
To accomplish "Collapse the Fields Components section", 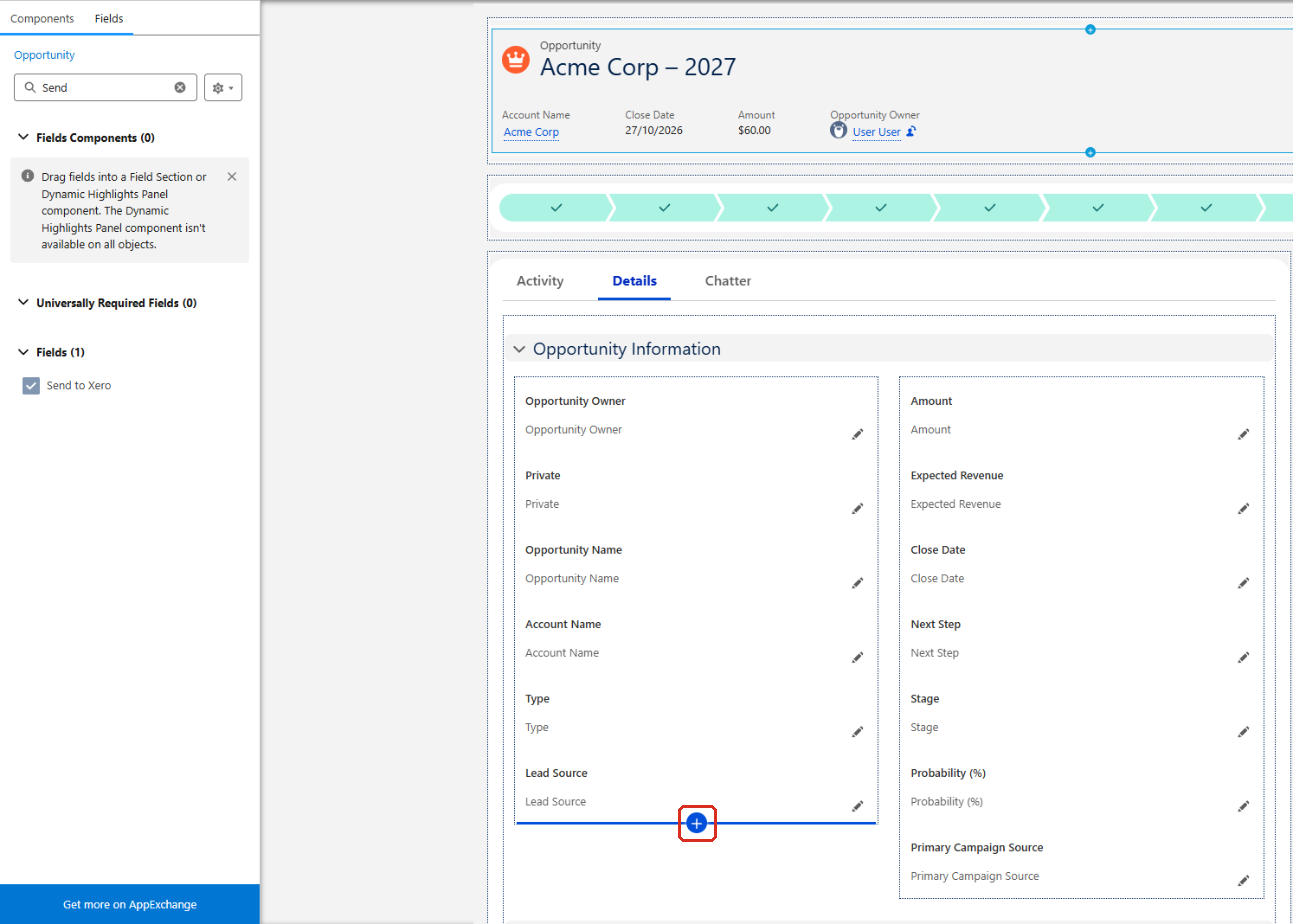I will (24, 137).
